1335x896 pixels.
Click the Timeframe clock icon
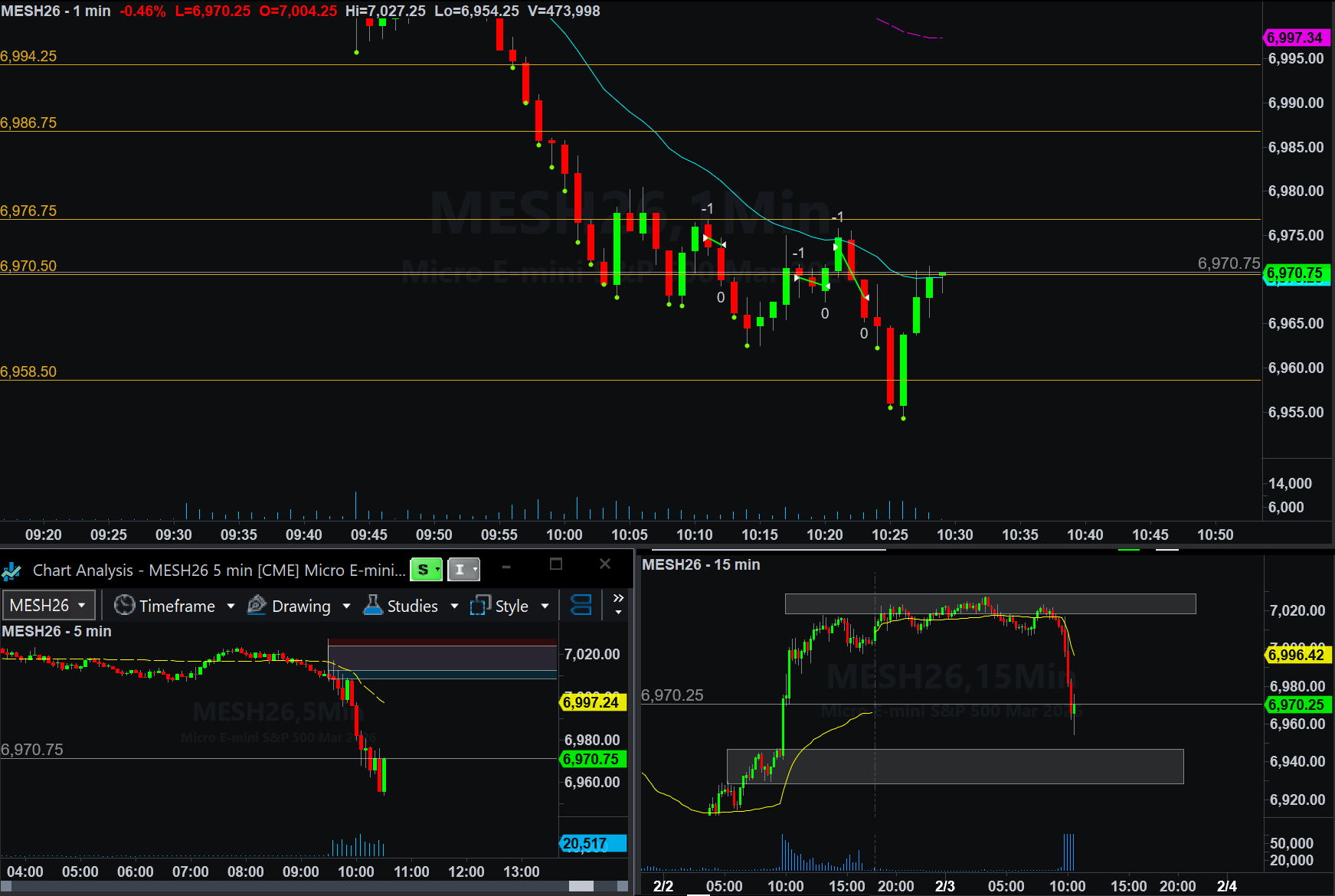click(x=124, y=606)
